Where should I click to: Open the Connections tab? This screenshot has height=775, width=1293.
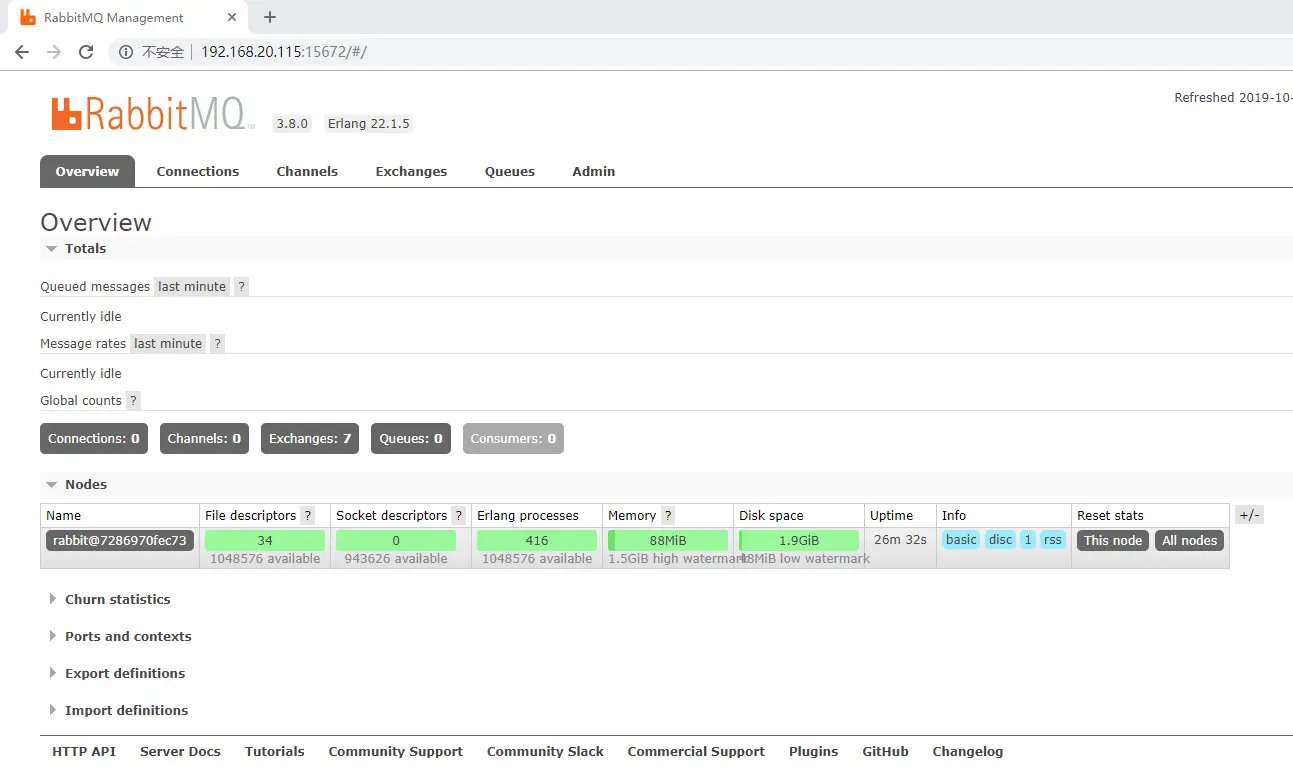coord(198,171)
